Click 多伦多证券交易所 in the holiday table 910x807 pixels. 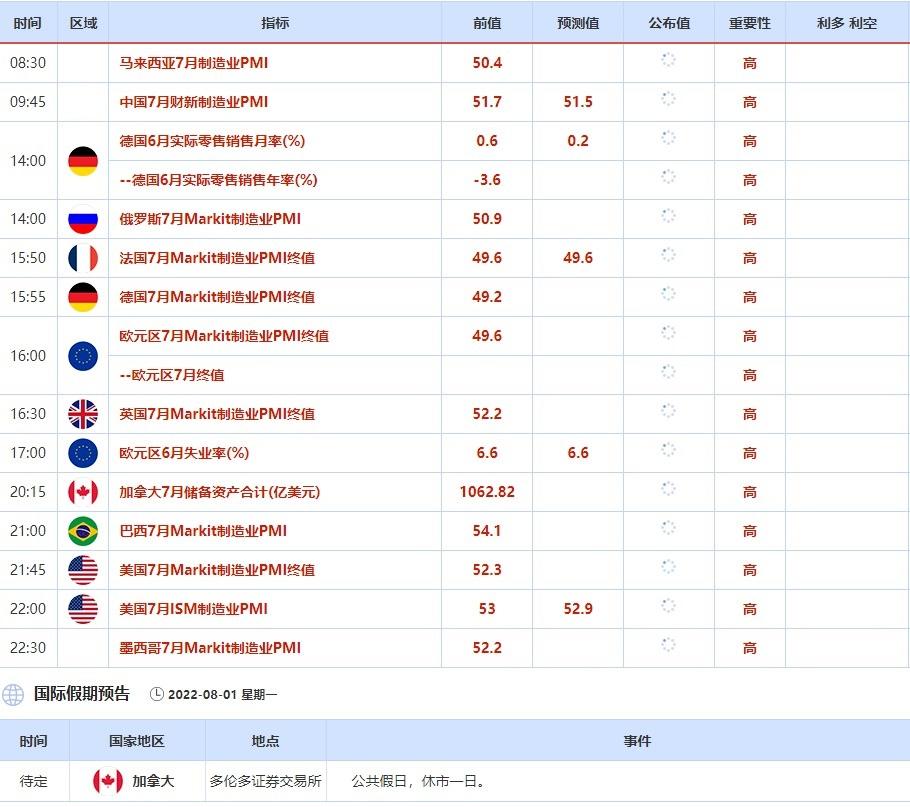pos(265,781)
